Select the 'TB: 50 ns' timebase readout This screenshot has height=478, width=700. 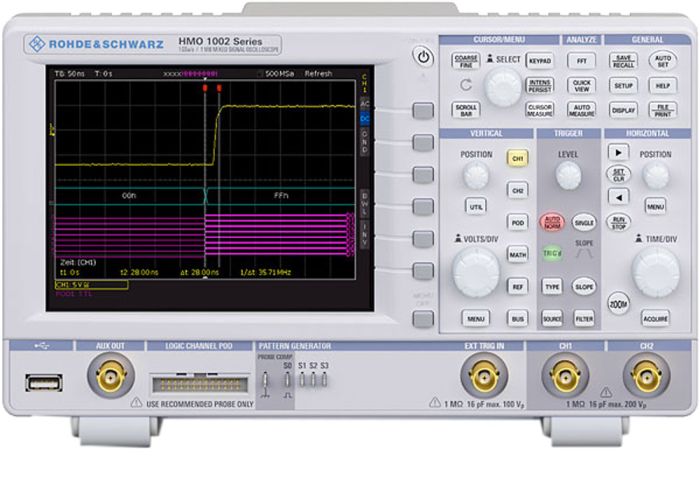click(69, 74)
